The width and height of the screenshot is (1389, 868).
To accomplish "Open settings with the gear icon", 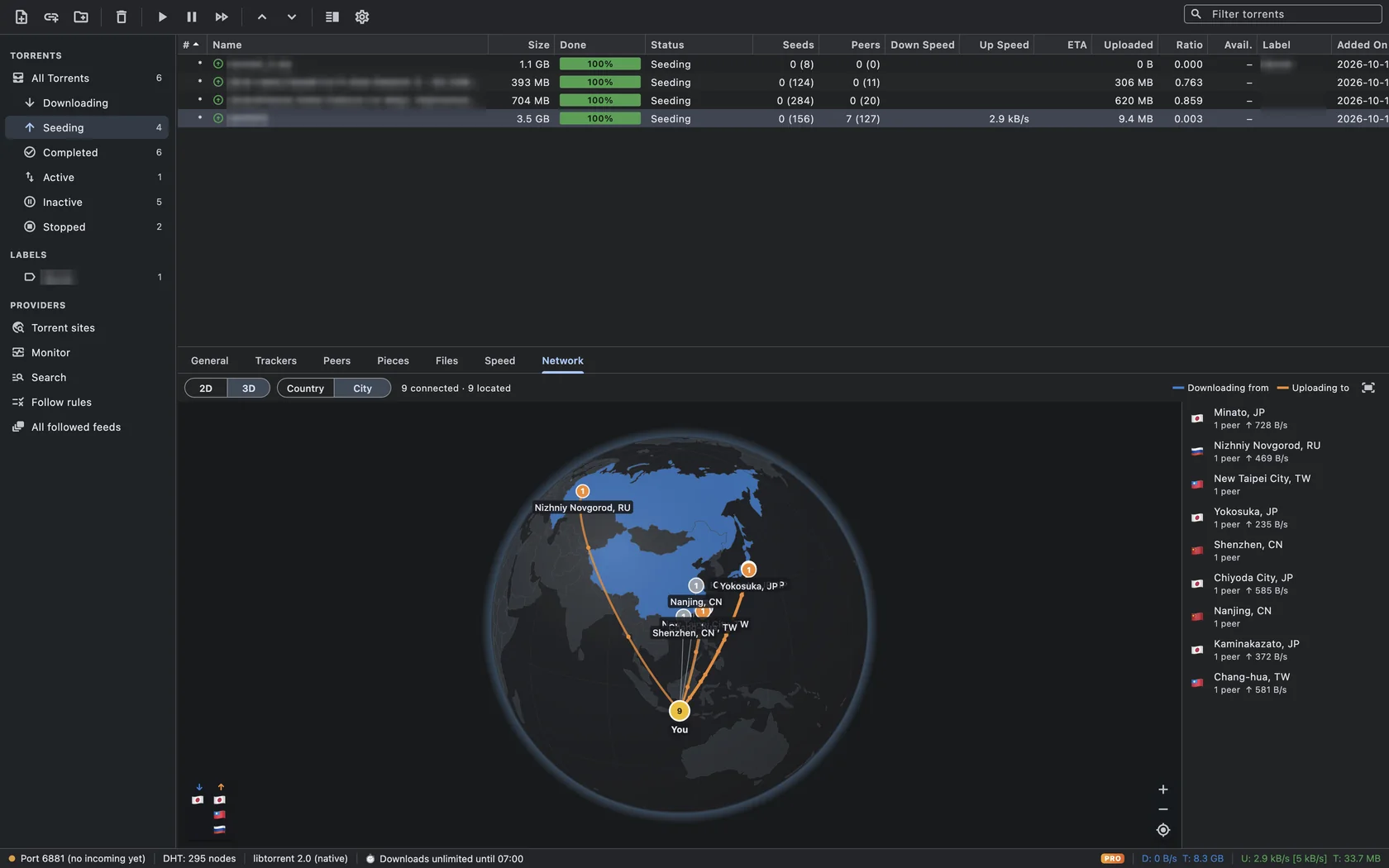I will click(x=362, y=17).
